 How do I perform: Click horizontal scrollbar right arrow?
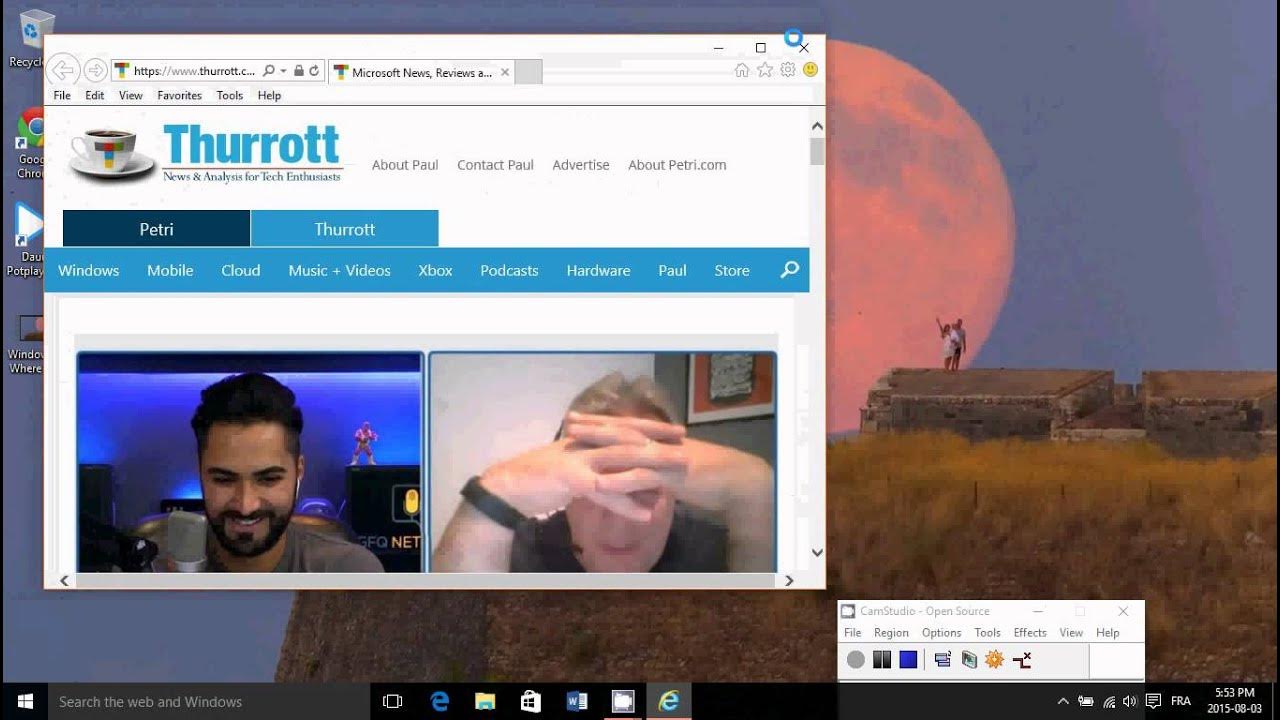789,580
